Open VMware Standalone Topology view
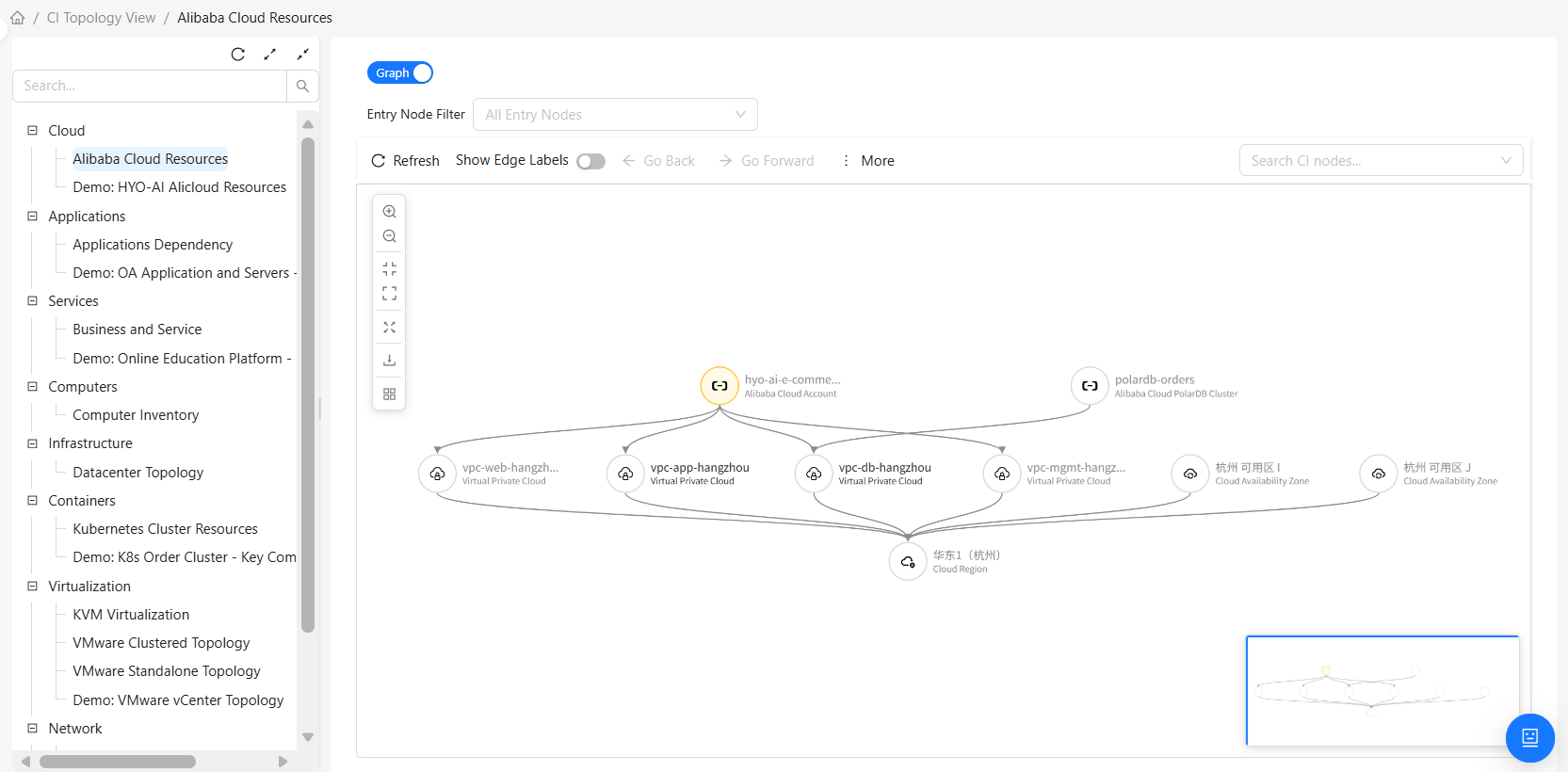1568x772 pixels. point(167,671)
